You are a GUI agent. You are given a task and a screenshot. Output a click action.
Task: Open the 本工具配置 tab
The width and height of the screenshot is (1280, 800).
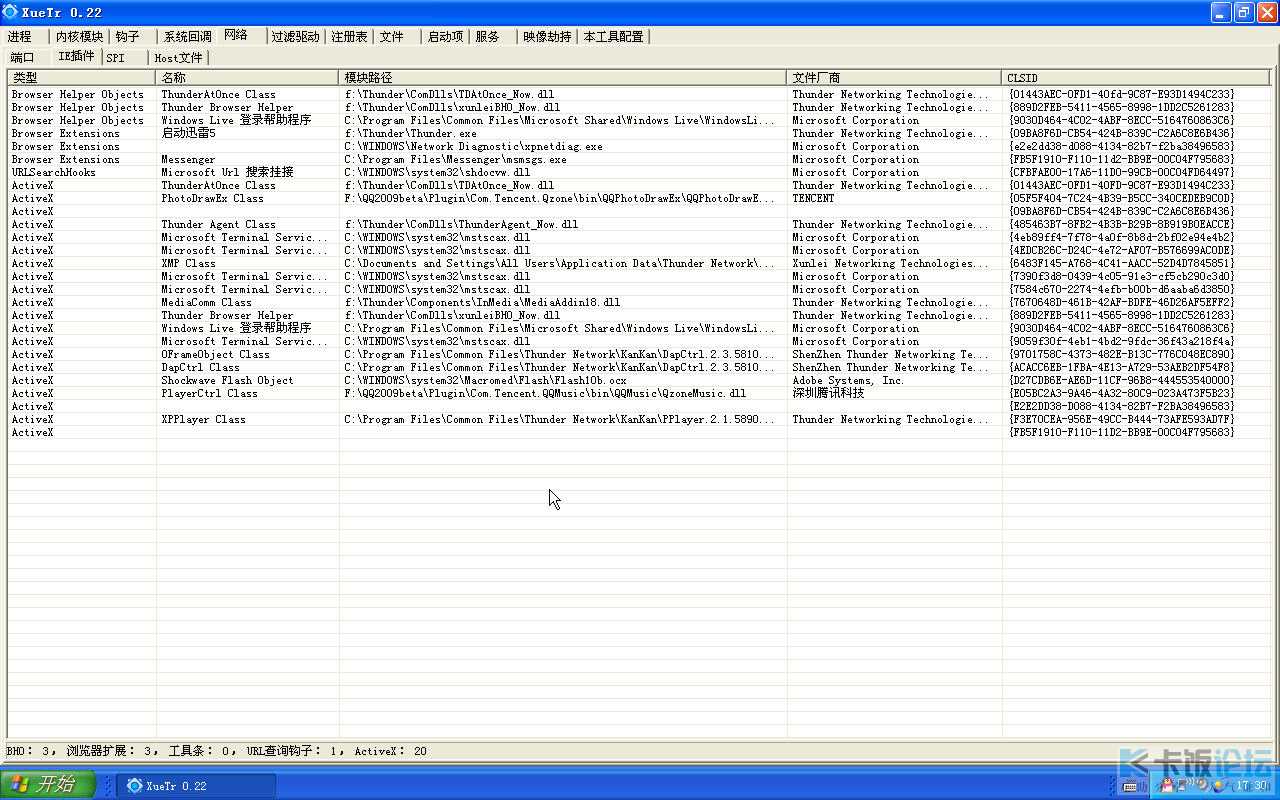coord(613,36)
